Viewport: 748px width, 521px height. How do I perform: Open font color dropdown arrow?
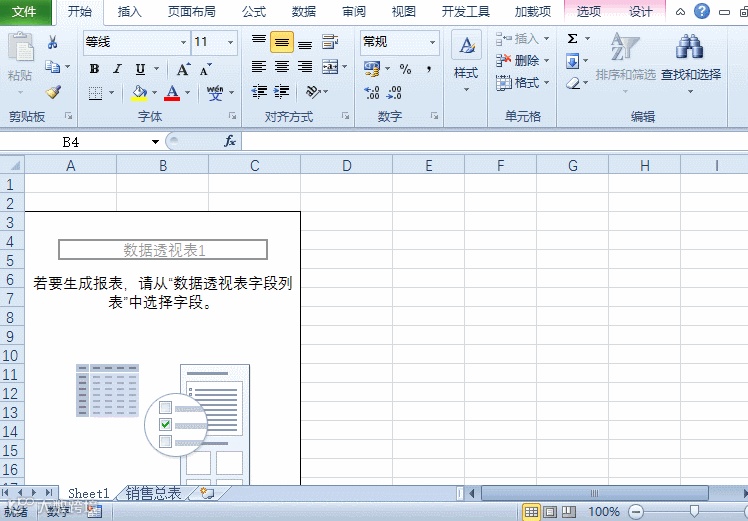187,93
